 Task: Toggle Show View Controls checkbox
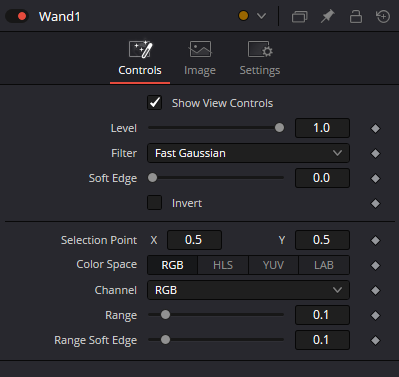(155, 103)
